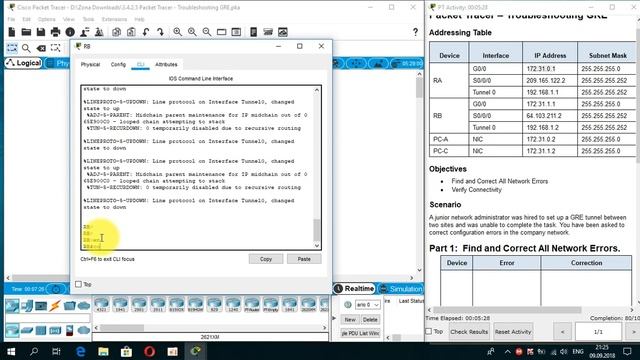Open the File menu

click(11, 19)
